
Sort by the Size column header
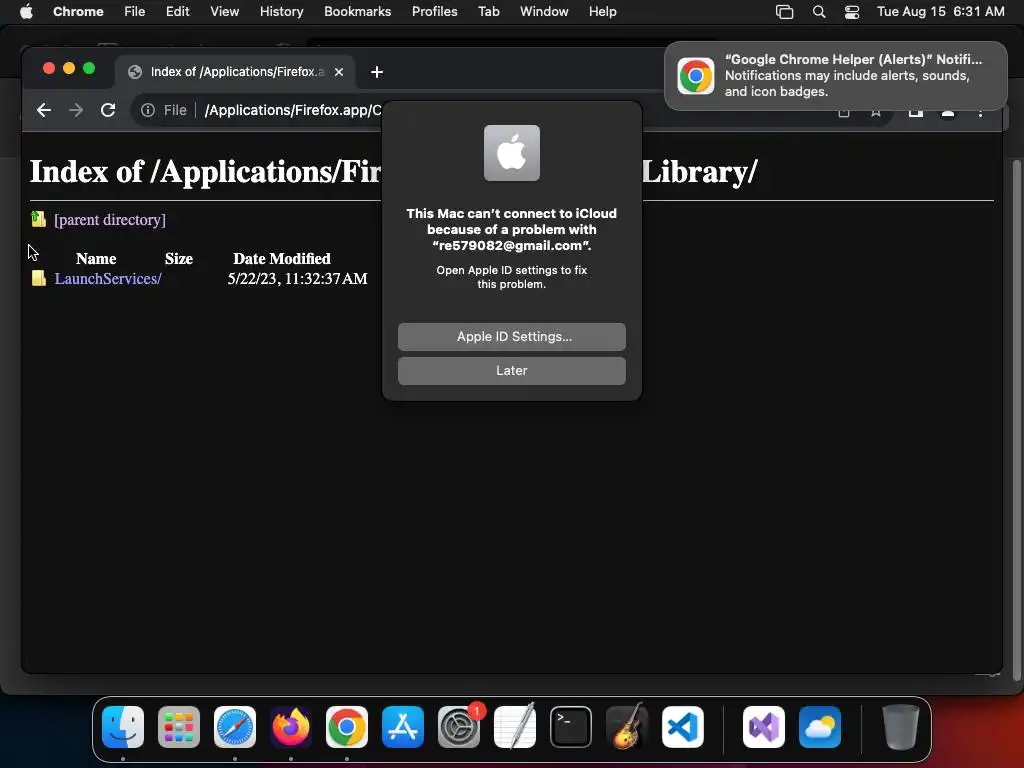point(179,259)
